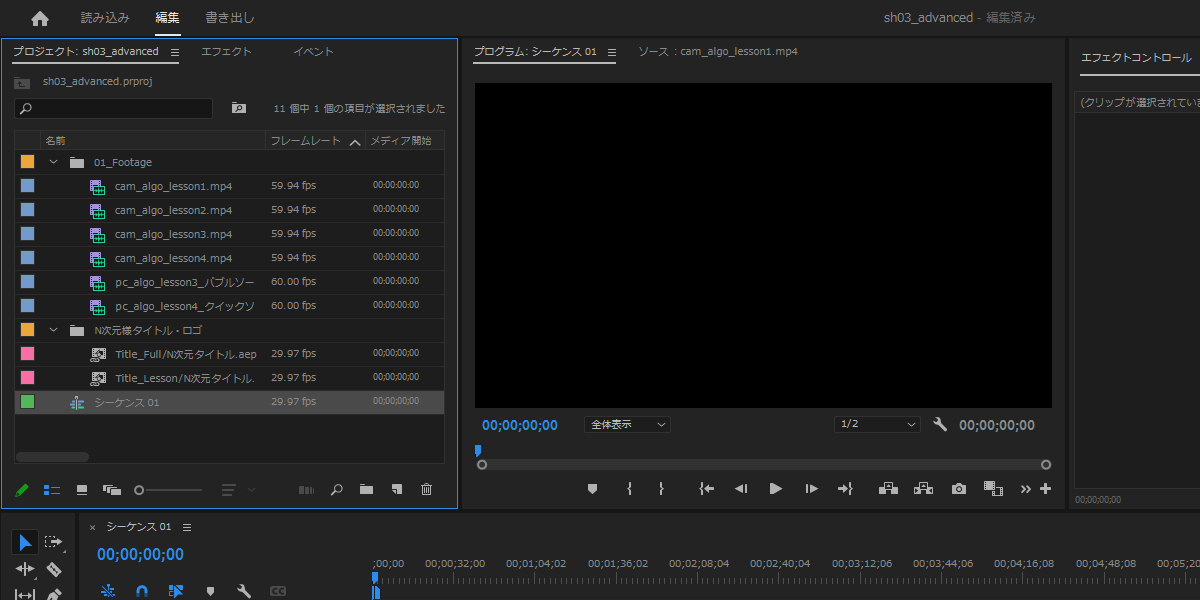Image resolution: width=1200 pixels, height=600 pixels.
Task: Toggle snap in timeline with the magnet icon
Action: (142, 591)
